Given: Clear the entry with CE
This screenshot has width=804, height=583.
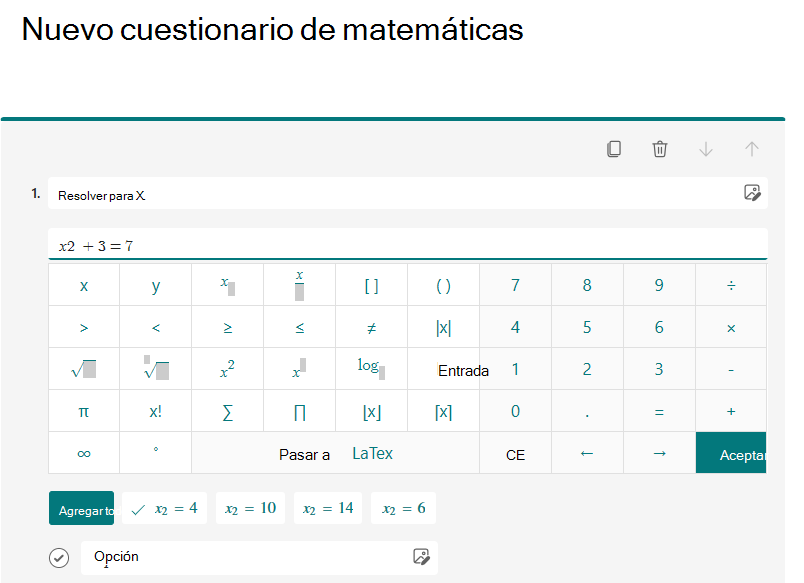Looking at the screenshot, I should pyautogui.click(x=515, y=454).
